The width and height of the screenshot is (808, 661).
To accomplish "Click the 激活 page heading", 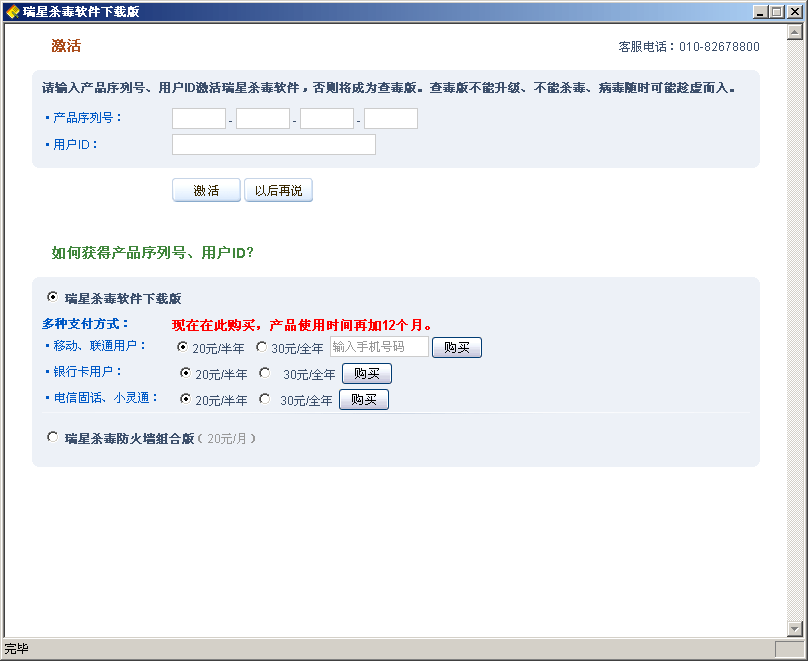I will click(66, 46).
